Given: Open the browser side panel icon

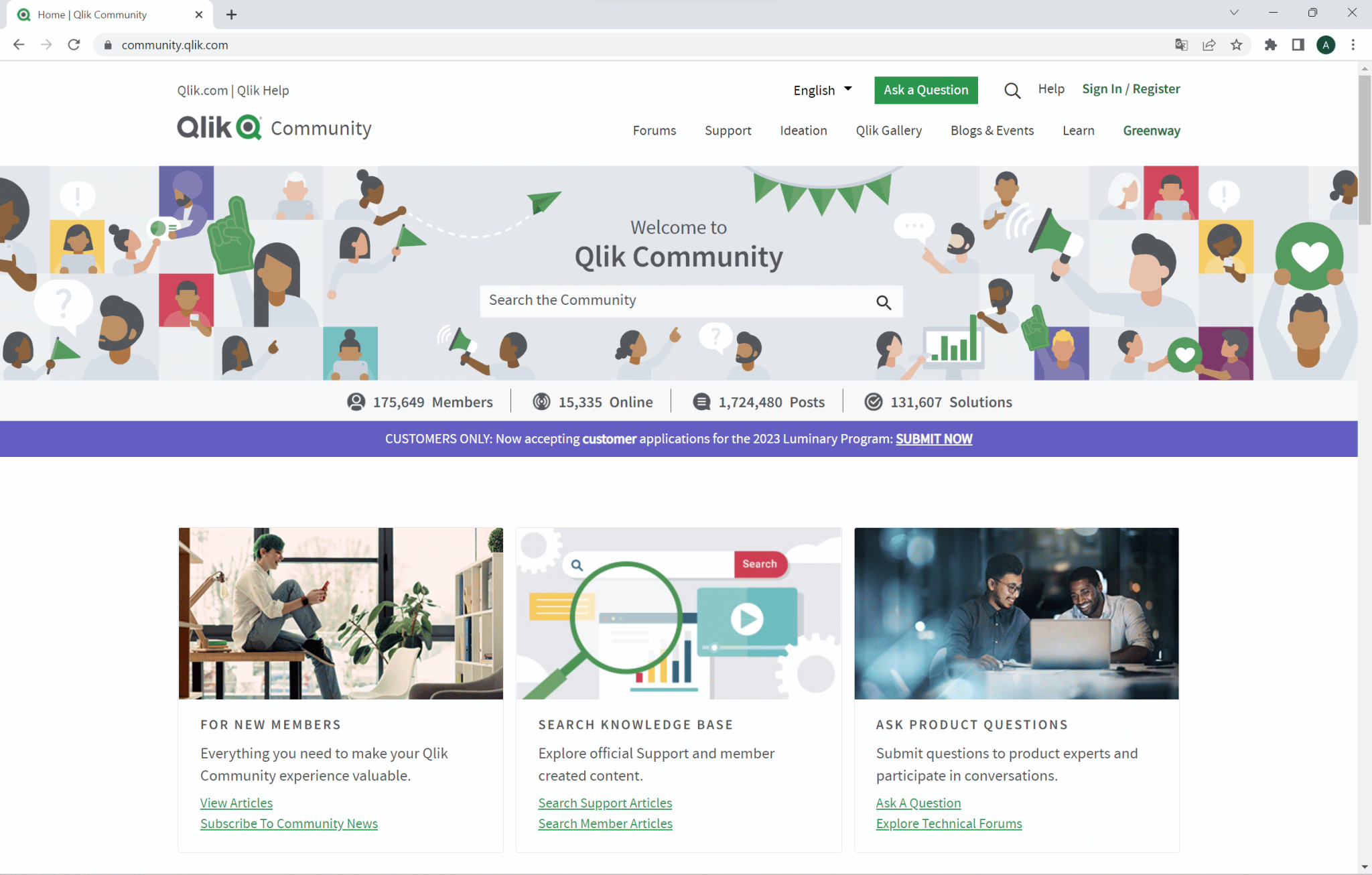Looking at the screenshot, I should pyautogui.click(x=1298, y=45).
